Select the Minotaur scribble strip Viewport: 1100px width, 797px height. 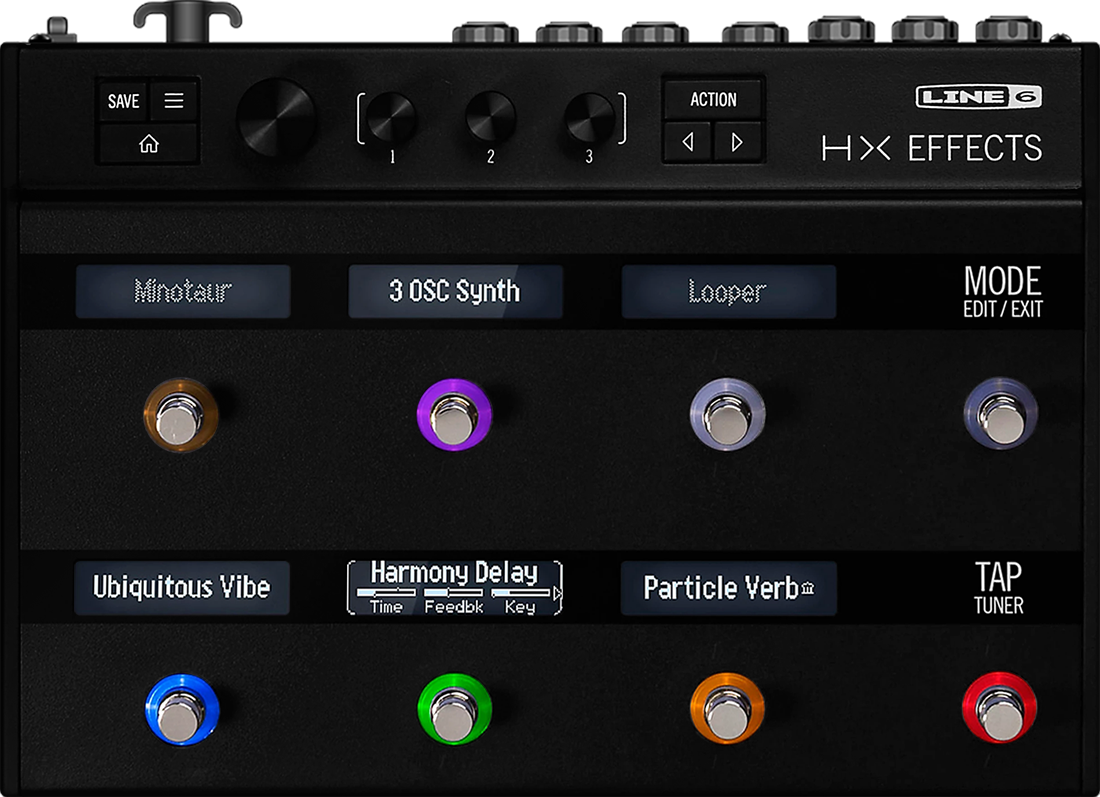[183, 291]
